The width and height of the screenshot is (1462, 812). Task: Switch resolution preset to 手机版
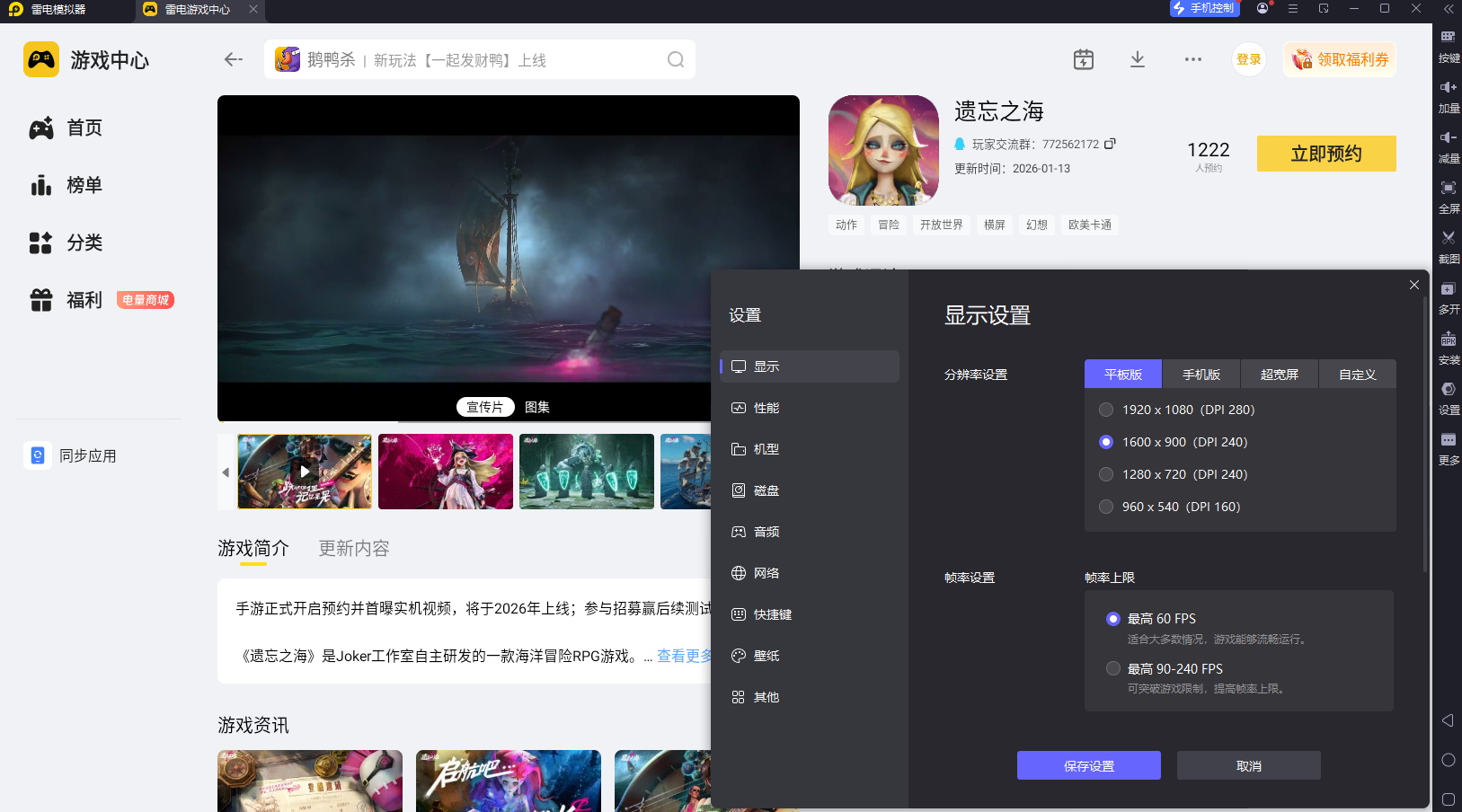click(1201, 374)
